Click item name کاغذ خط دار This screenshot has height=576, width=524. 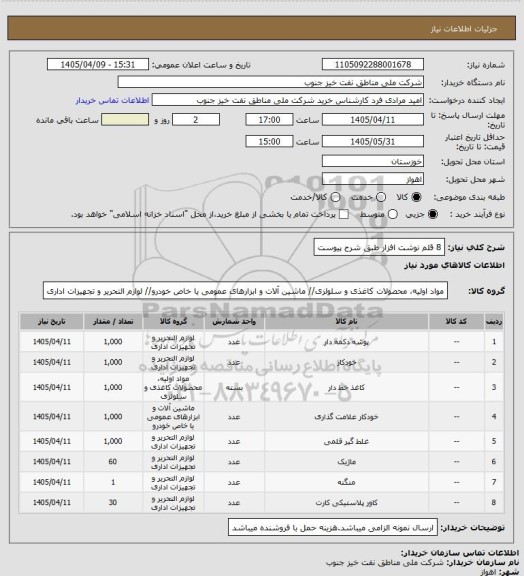pos(346,388)
